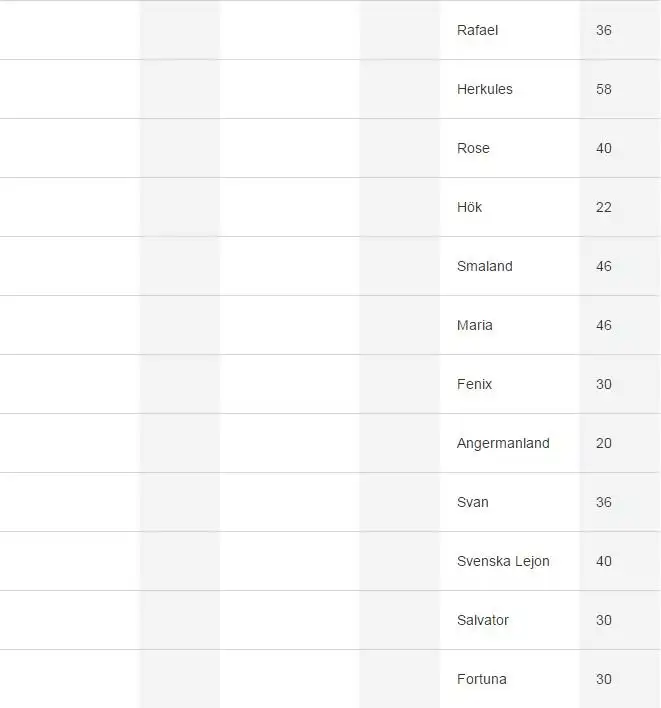The image size is (661, 708).
Task: Click the Rafael ship name cell
Action: [477, 30]
